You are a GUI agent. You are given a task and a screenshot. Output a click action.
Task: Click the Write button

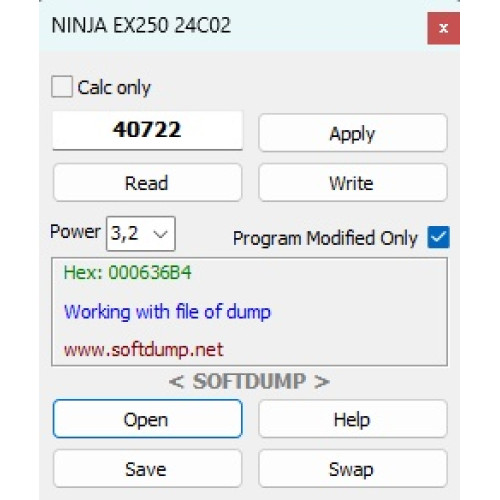(x=353, y=183)
